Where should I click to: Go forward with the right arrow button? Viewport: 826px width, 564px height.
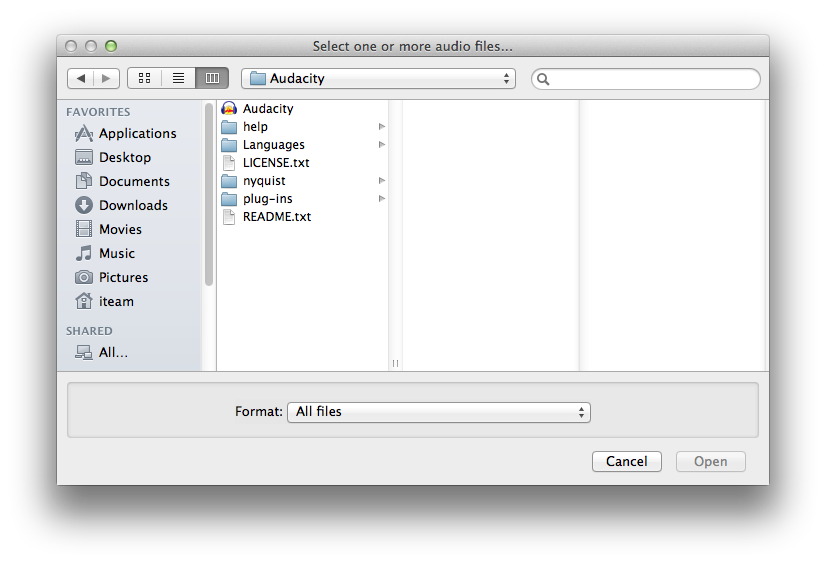pos(106,78)
